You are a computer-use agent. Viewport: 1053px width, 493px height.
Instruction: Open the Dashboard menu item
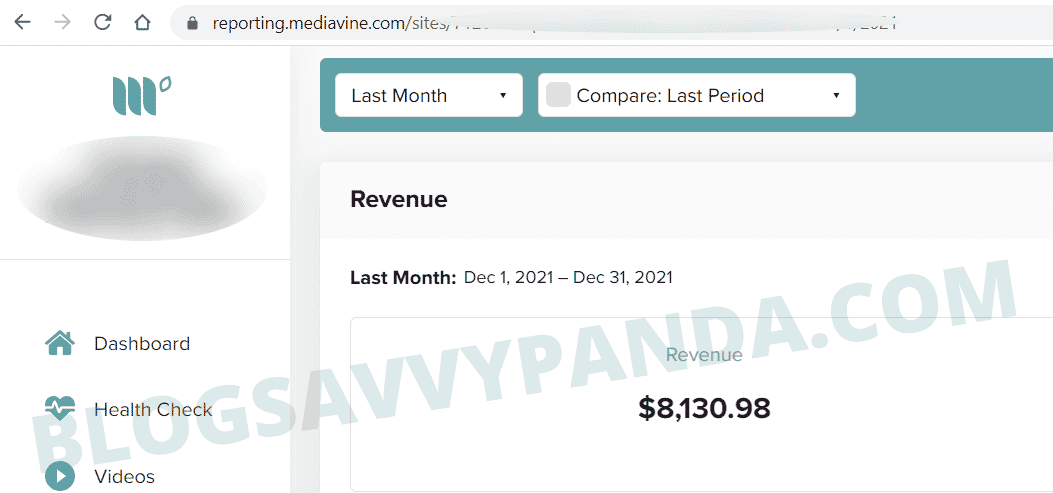tap(142, 343)
